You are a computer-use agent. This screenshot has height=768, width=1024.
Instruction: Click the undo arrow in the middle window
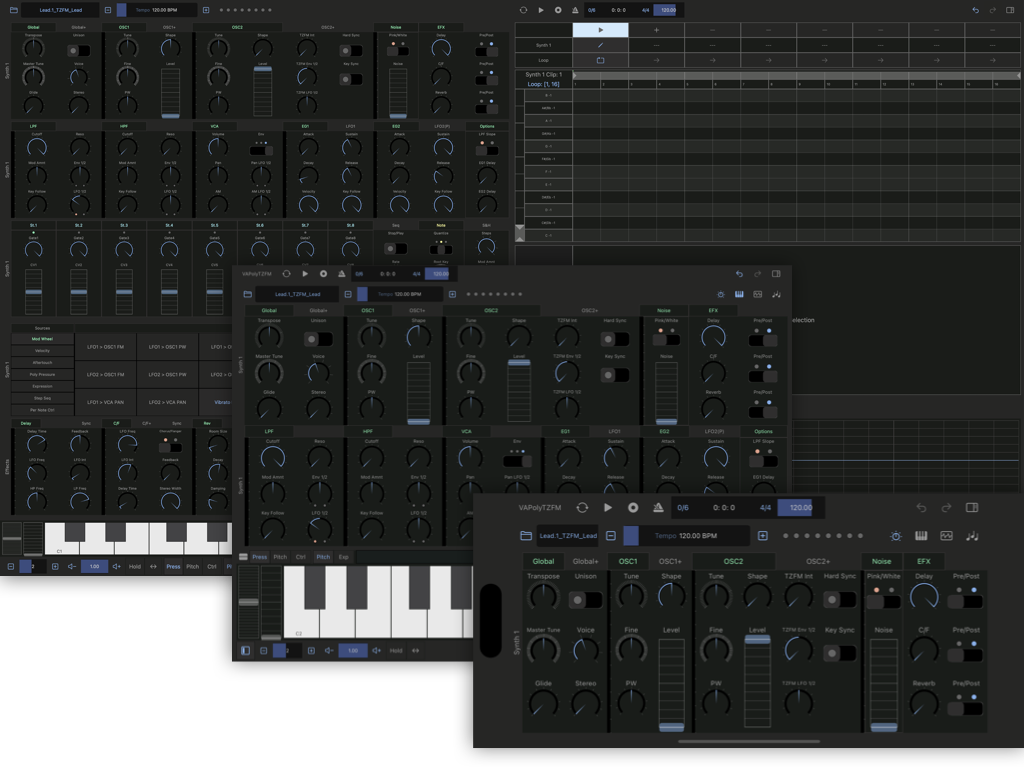pos(739,273)
